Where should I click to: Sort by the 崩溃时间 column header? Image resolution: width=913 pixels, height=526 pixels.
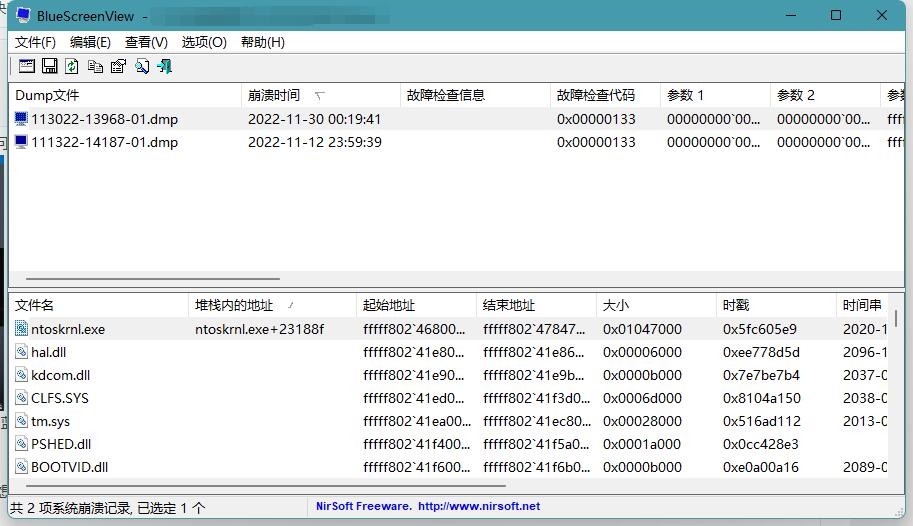click(321, 95)
